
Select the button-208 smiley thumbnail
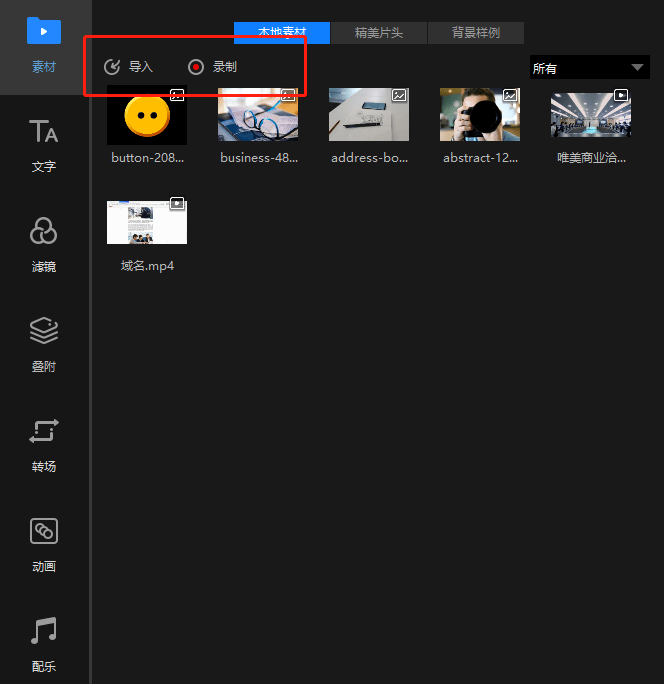click(147, 116)
